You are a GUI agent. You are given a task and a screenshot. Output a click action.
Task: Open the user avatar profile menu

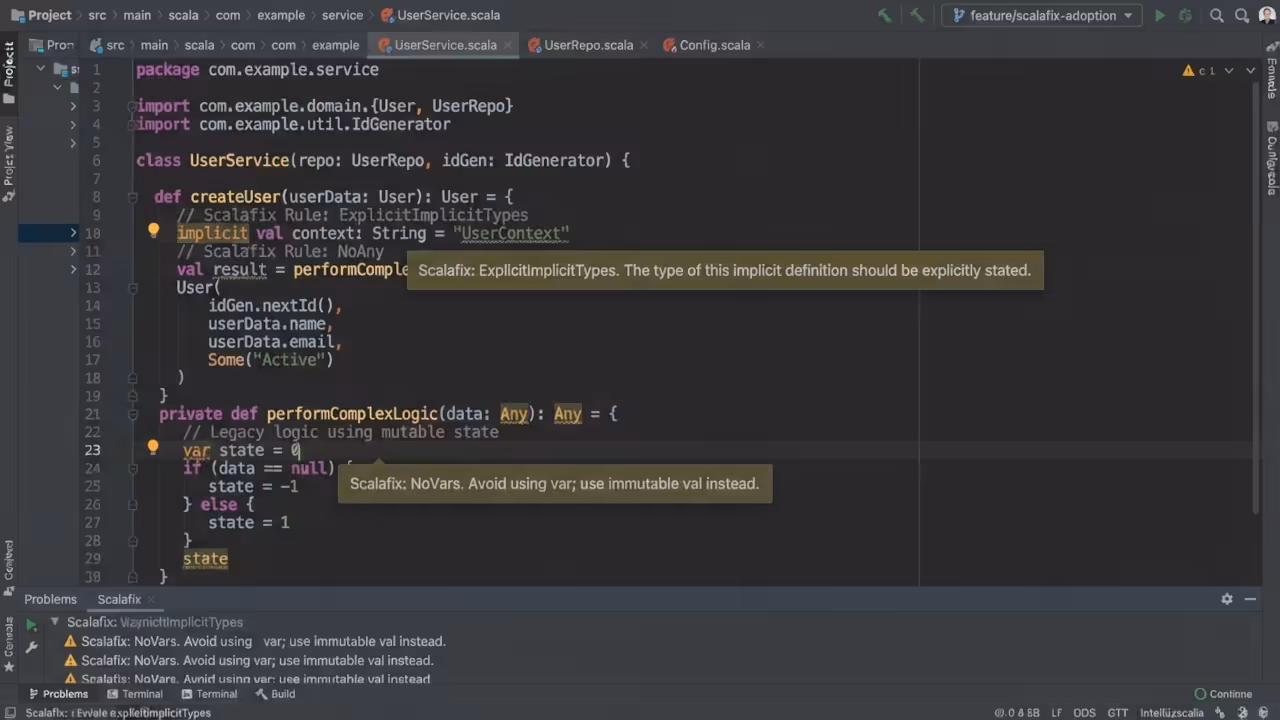click(1267, 15)
